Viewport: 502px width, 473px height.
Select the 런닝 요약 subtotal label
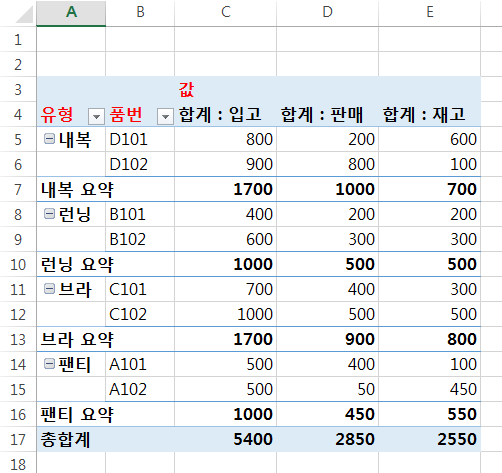coord(77,265)
